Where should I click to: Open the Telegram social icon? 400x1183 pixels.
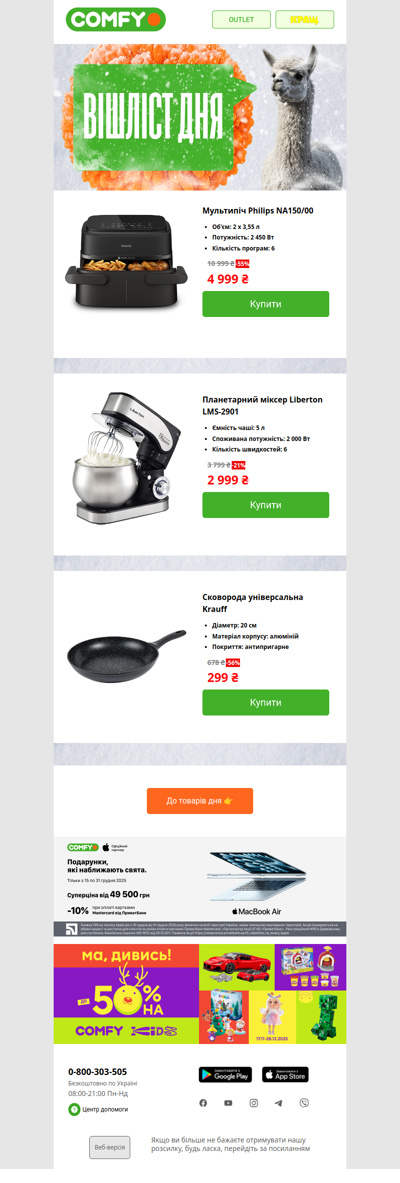click(x=278, y=1103)
